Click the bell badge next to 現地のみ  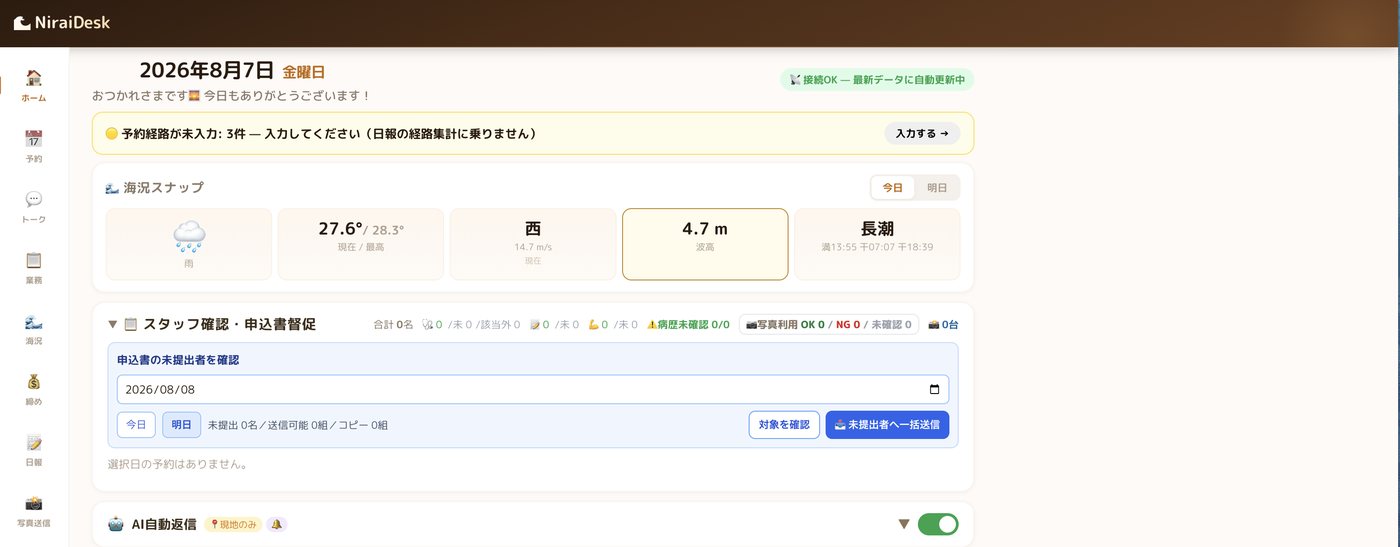(277, 524)
